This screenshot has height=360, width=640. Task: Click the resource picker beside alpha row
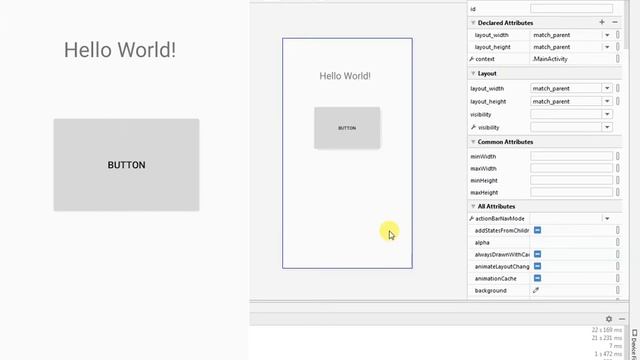pyautogui.click(x=618, y=242)
